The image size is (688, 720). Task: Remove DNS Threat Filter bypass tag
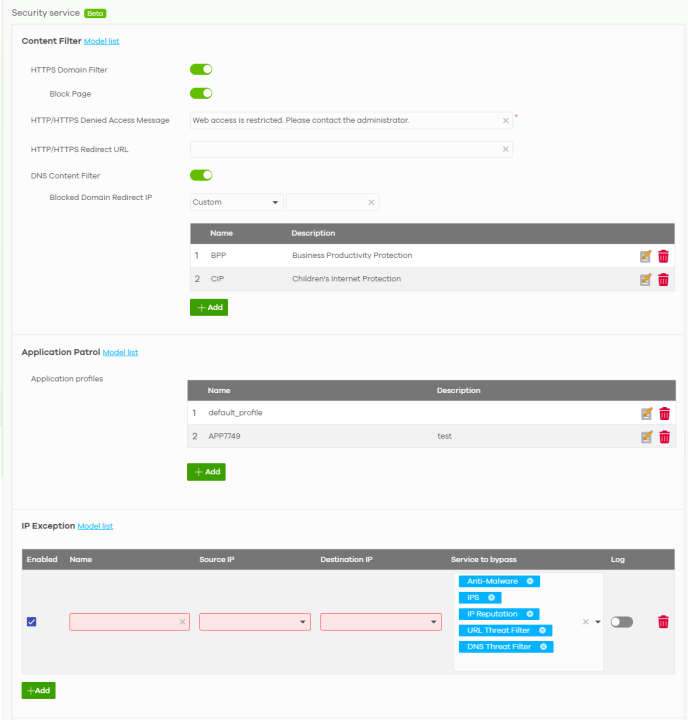tap(543, 647)
